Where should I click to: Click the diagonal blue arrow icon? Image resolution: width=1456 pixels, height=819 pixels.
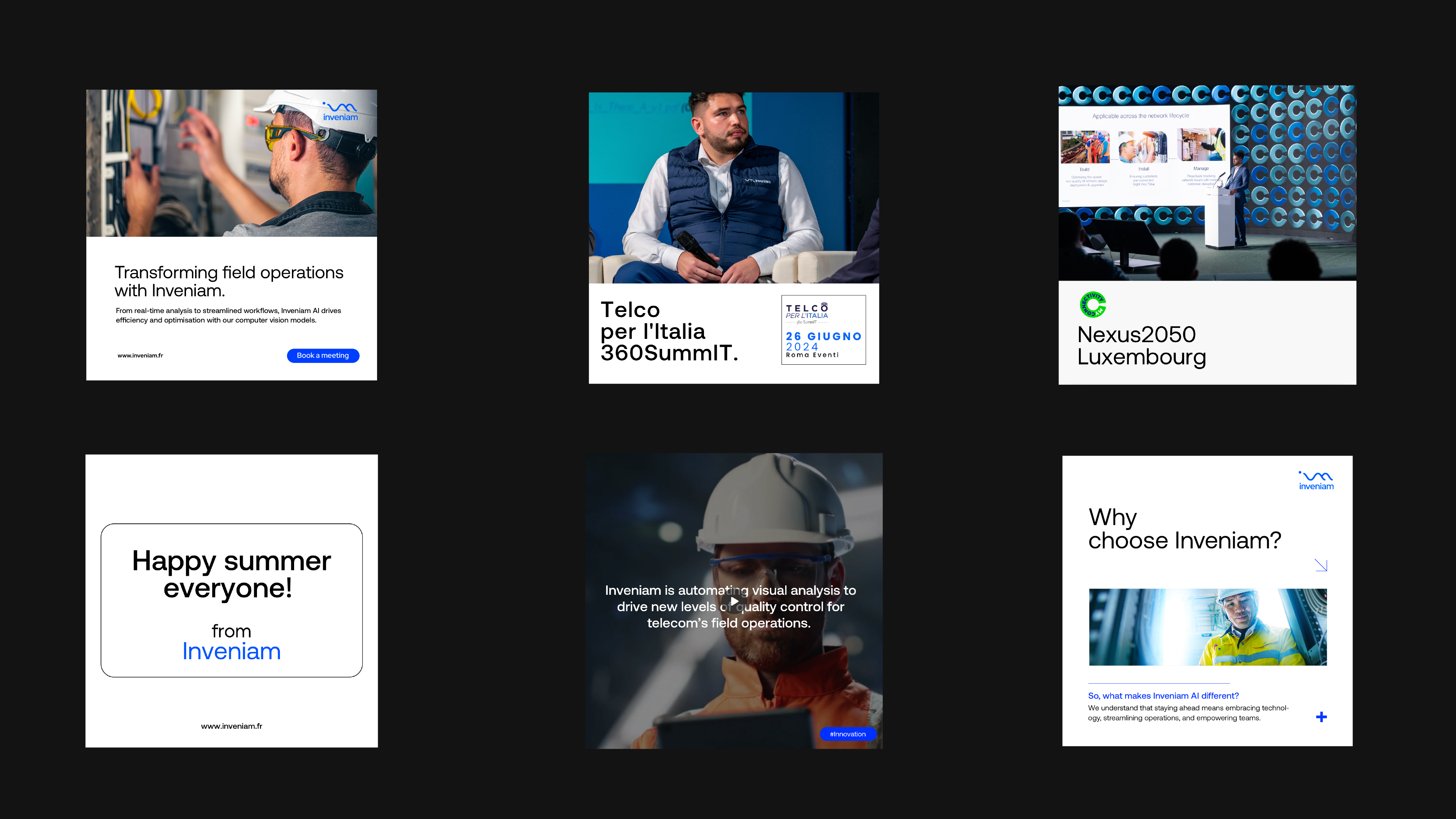pyautogui.click(x=1320, y=565)
